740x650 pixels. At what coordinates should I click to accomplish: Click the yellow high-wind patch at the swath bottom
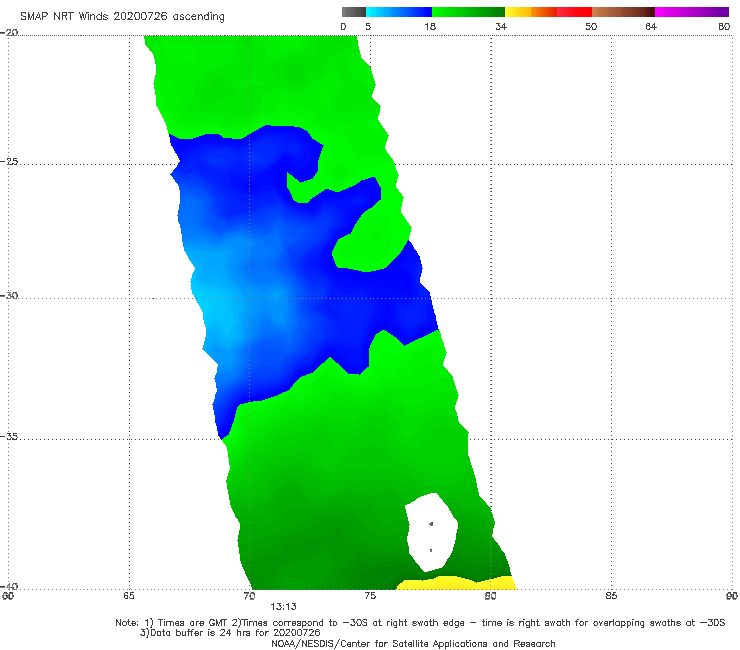tap(456, 583)
